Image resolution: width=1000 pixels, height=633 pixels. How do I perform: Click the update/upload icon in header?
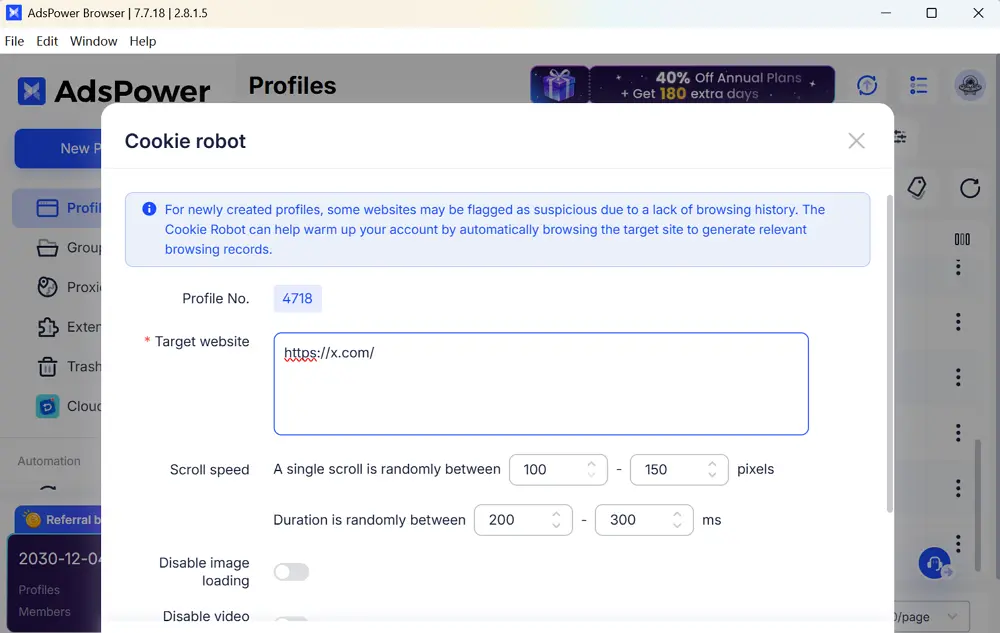(x=867, y=86)
